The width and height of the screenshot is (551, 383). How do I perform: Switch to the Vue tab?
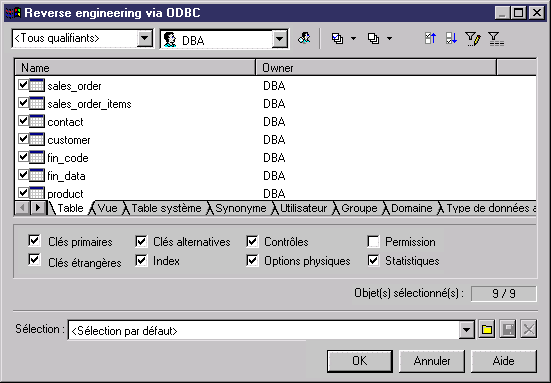click(108, 208)
